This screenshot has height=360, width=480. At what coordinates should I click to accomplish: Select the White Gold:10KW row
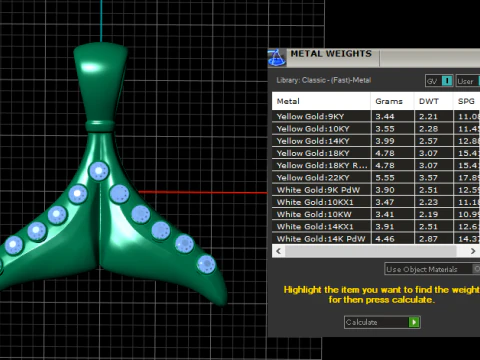coord(376,214)
